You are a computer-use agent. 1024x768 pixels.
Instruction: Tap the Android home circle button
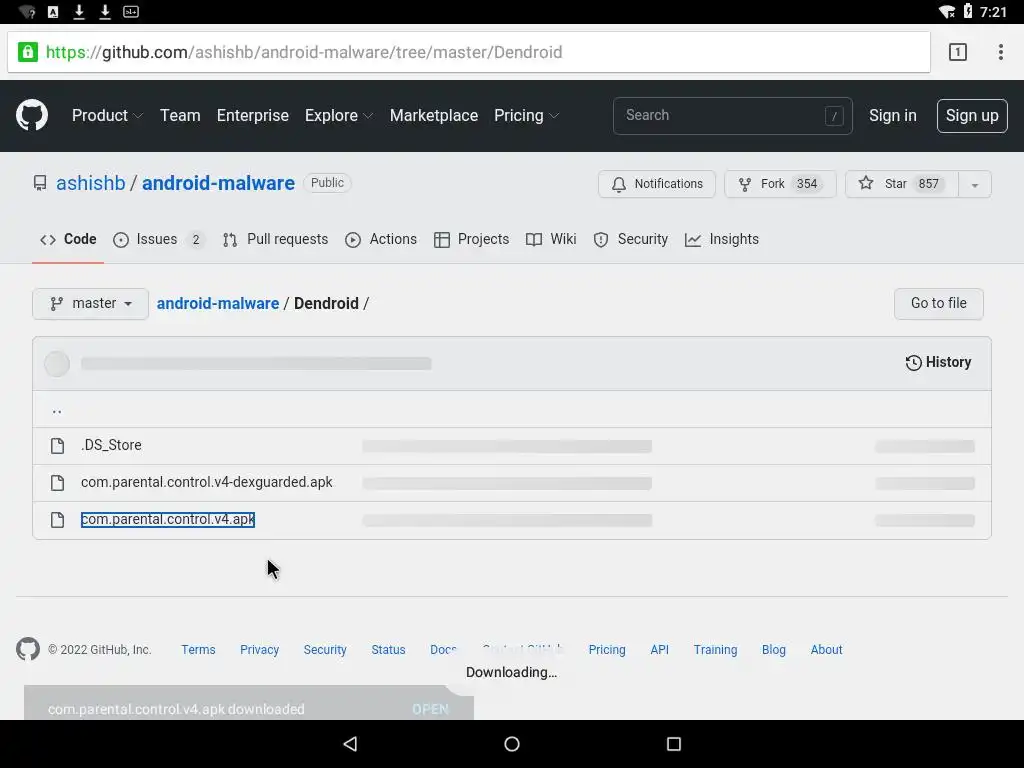coord(512,744)
